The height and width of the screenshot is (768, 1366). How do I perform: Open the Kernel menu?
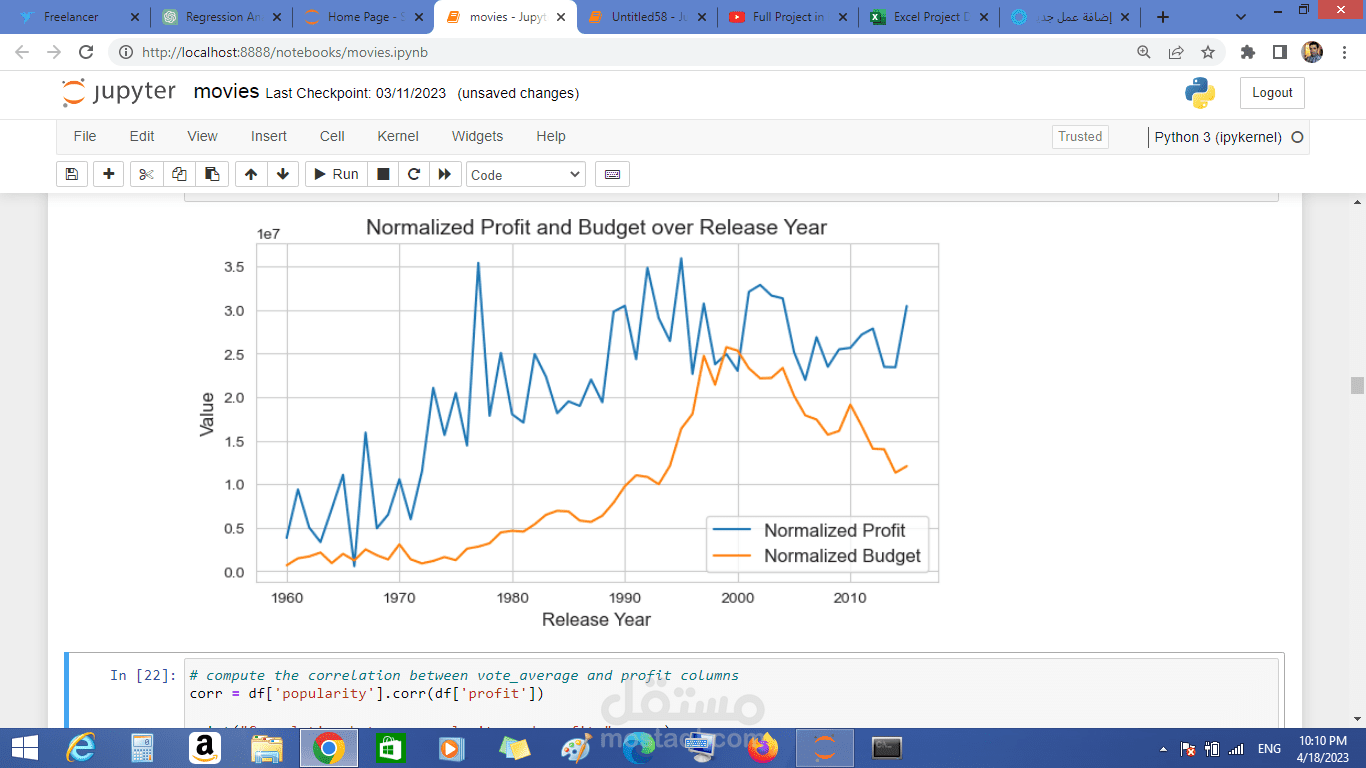pos(398,136)
